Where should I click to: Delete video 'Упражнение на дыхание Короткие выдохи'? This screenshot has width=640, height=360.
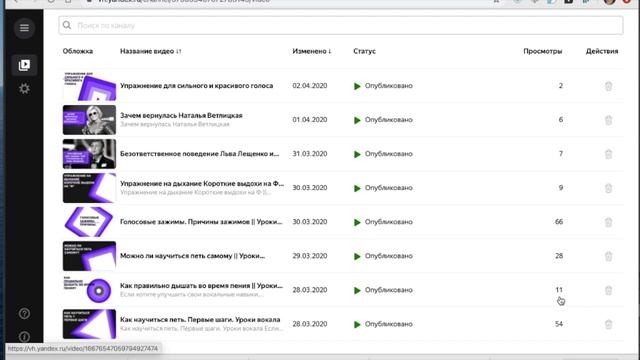click(x=608, y=188)
